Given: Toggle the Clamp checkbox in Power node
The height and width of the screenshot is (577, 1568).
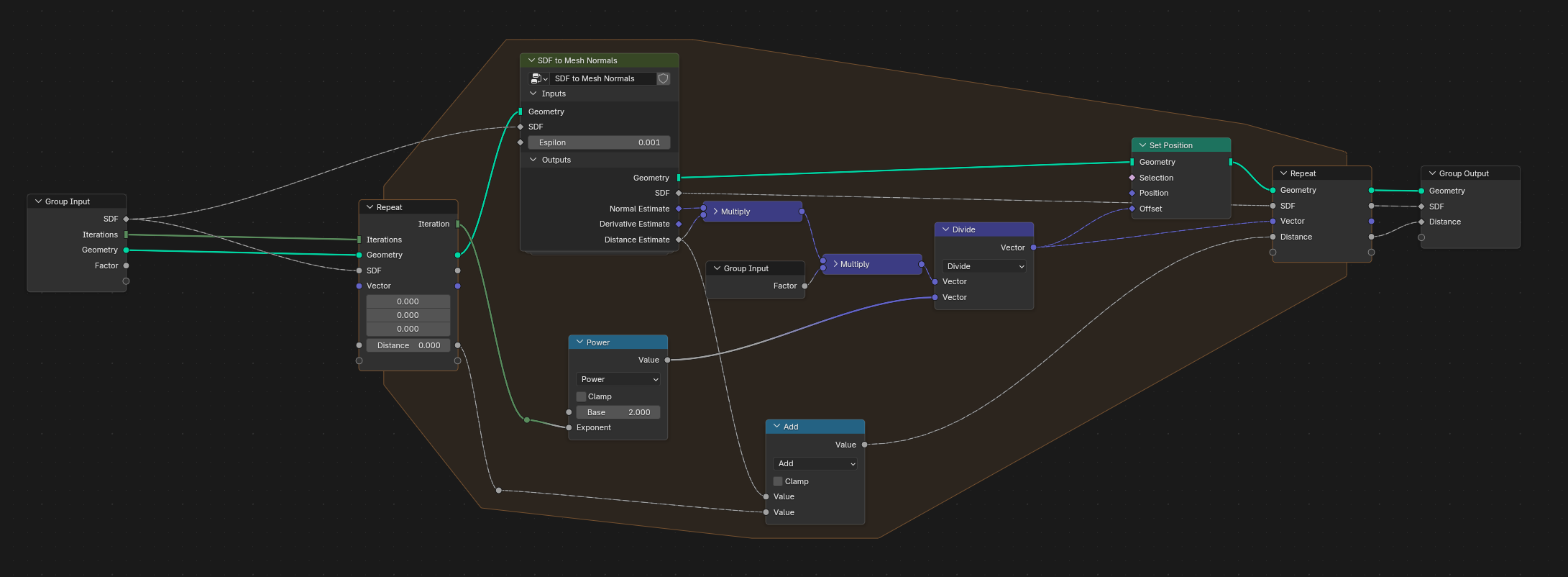Looking at the screenshot, I should point(582,396).
